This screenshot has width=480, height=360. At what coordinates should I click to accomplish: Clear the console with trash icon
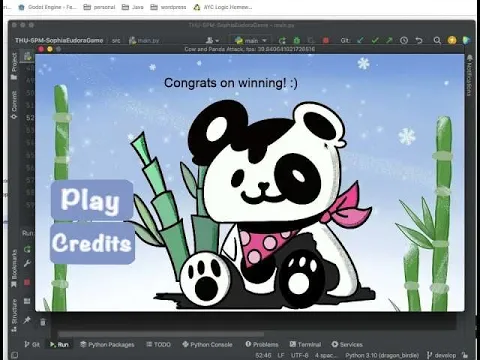(43, 322)
